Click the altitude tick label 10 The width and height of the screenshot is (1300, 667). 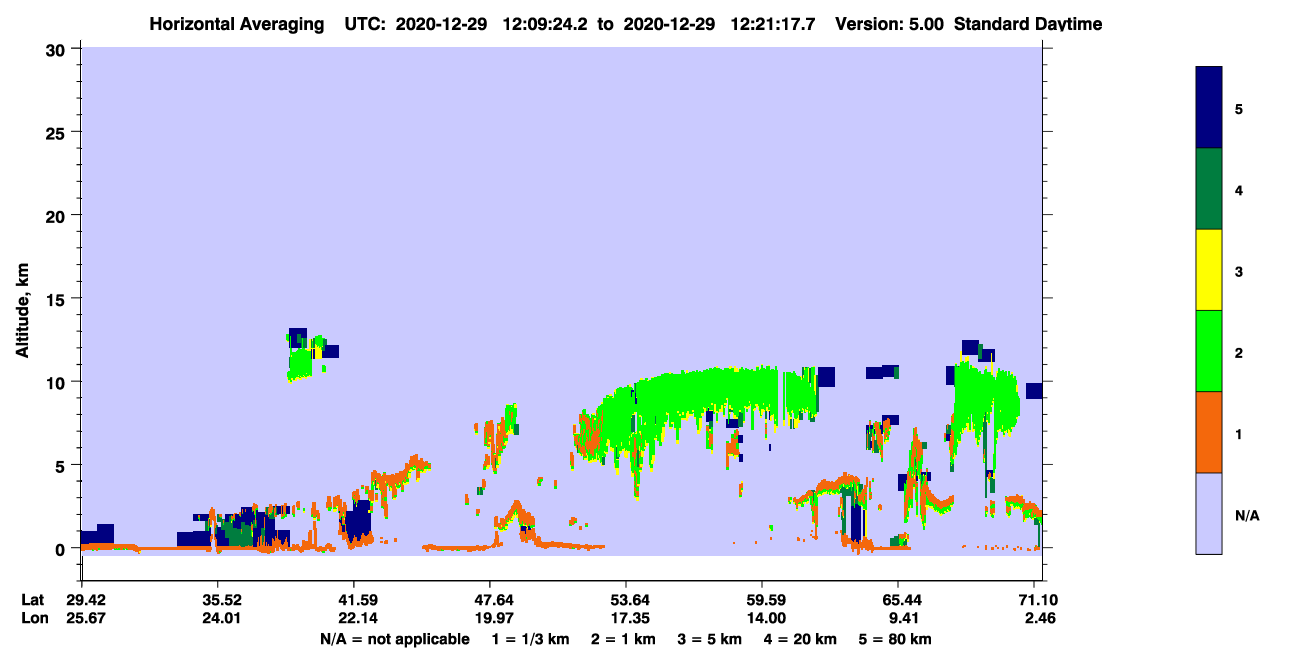point(56,382)
